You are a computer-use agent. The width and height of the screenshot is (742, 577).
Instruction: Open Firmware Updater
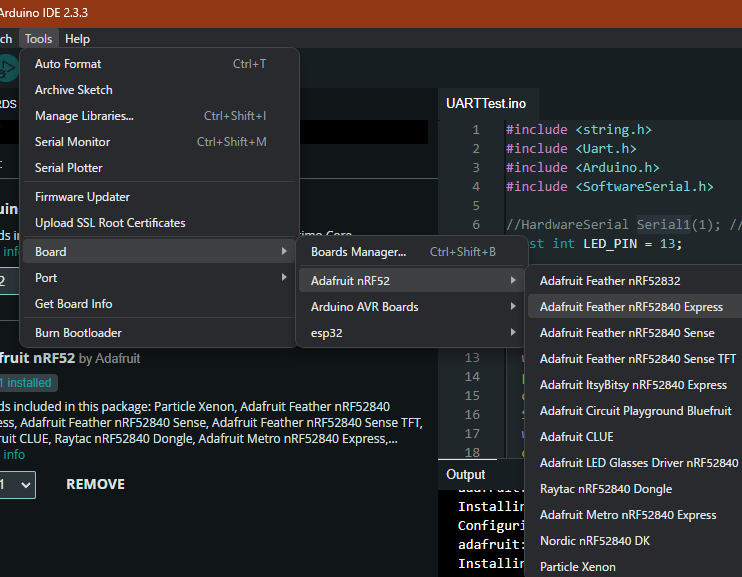pos(159,197)
